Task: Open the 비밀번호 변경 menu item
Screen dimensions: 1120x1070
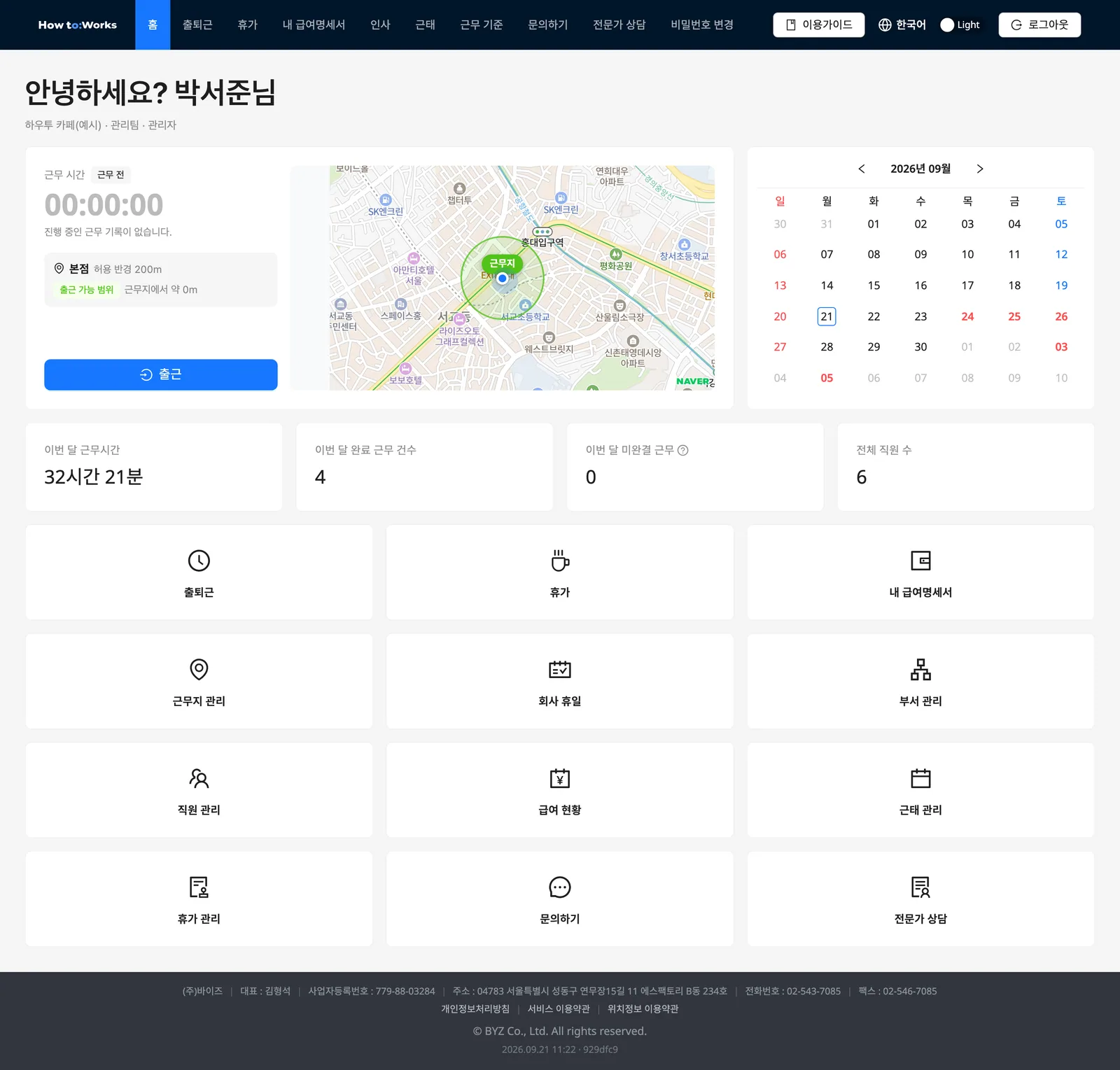Action: [702, 24]
